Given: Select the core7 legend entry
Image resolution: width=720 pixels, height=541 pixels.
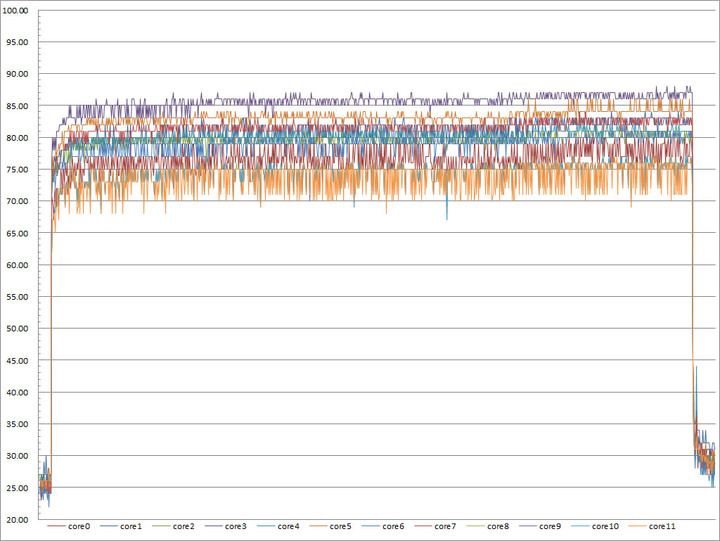Looking at the screenshot, I should click(x=435, y=526).
